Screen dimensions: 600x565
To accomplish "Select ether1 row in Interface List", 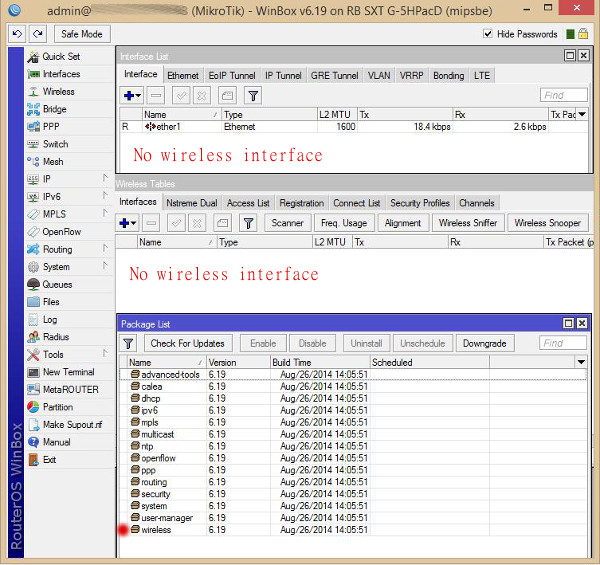I will [353, 127].
